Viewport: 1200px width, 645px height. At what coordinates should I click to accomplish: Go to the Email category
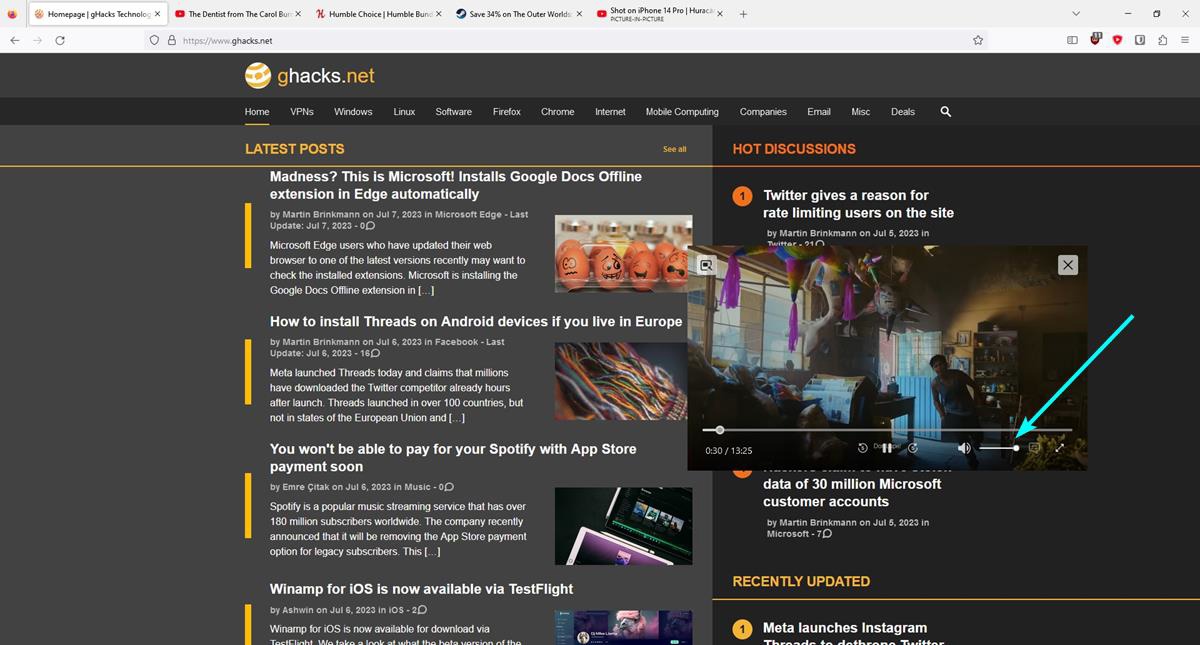(819, 112)
